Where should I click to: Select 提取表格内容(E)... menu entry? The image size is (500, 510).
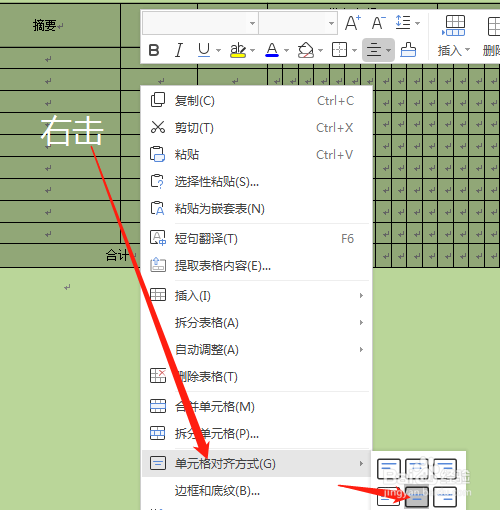[x=256, y=266]
